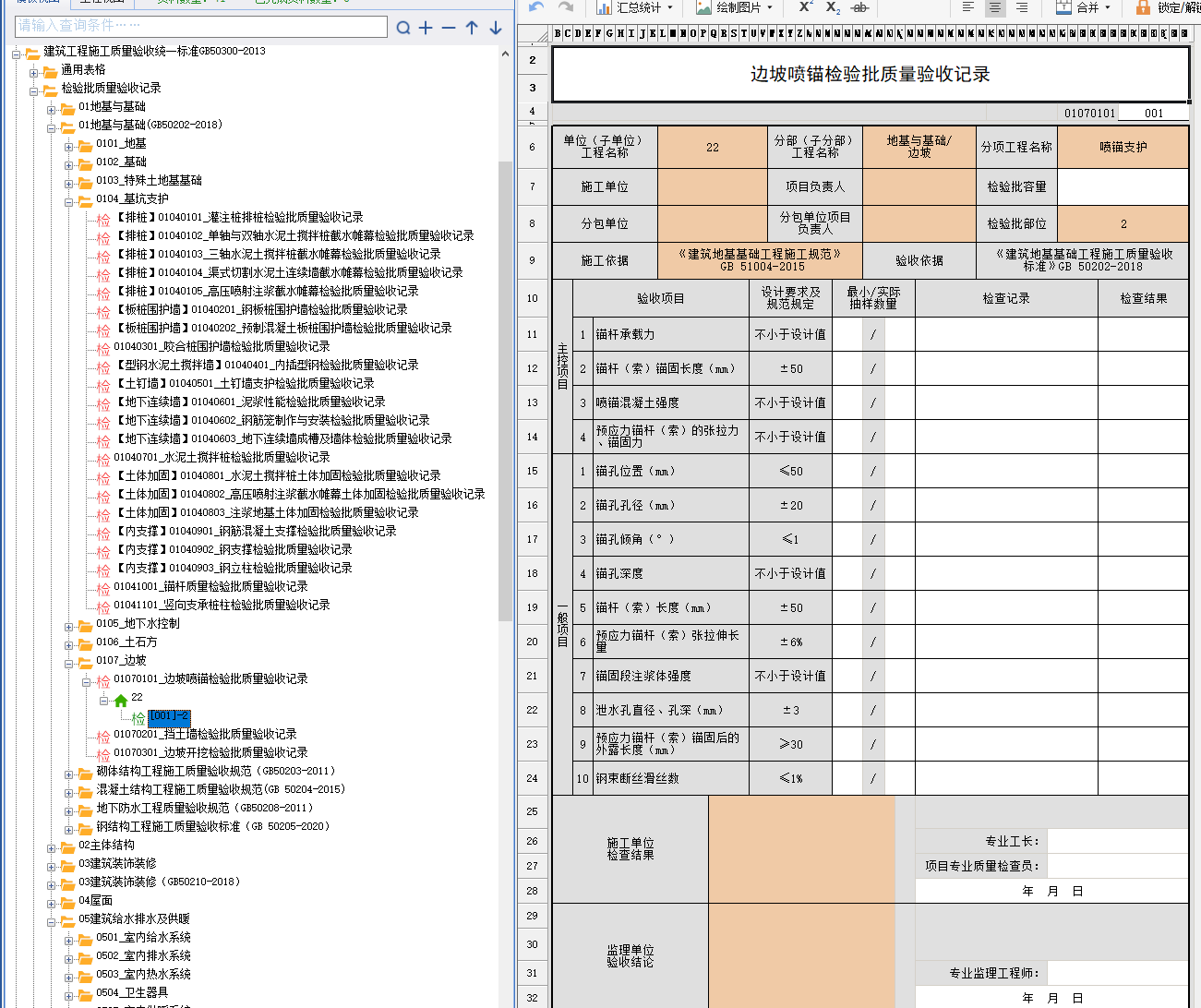
Task: Select 01040901_钢筋混凝土支撑检验批质量验收记录
Action: tap(256, 531)
